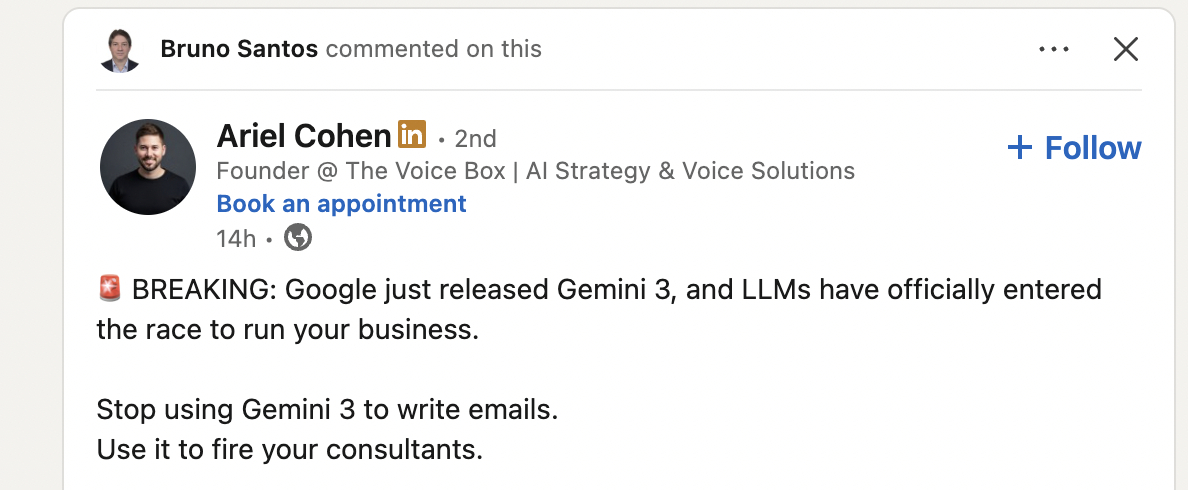Click the Founder @ The Voice Box headline
1188x490 pixels.
tap(535, 171)
